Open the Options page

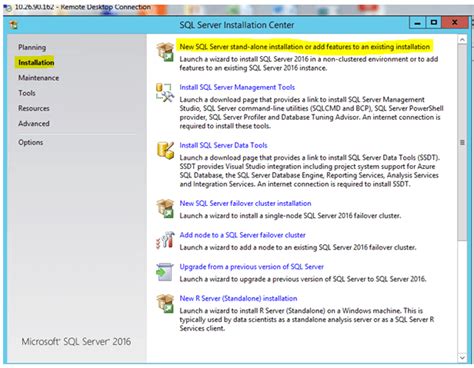click(x=30, y=142)
